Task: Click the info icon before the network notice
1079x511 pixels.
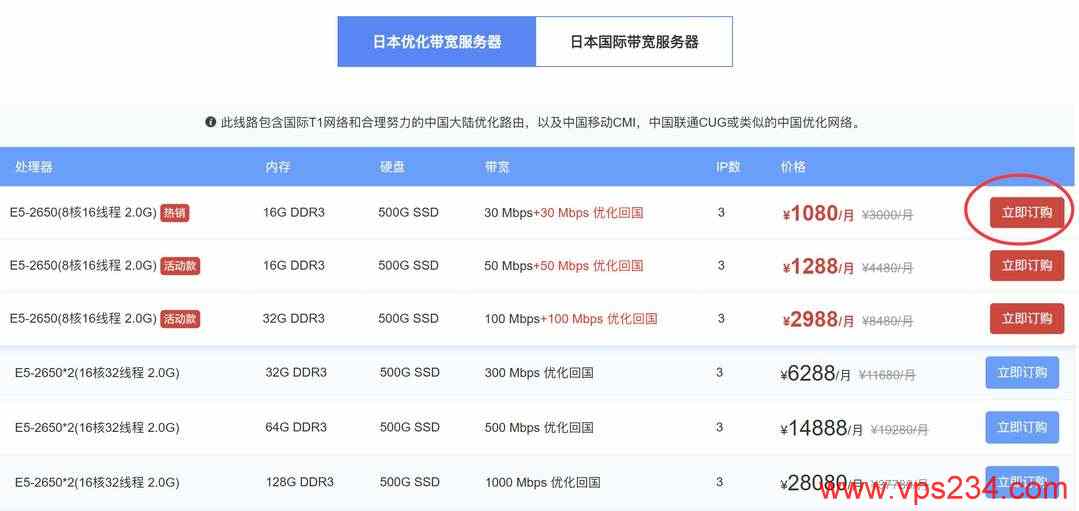Action: (211, 123)
